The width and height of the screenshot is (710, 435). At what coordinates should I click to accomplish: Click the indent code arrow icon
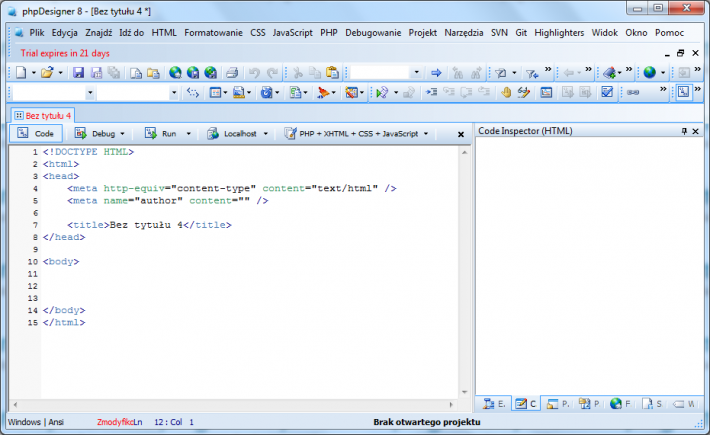431,92
